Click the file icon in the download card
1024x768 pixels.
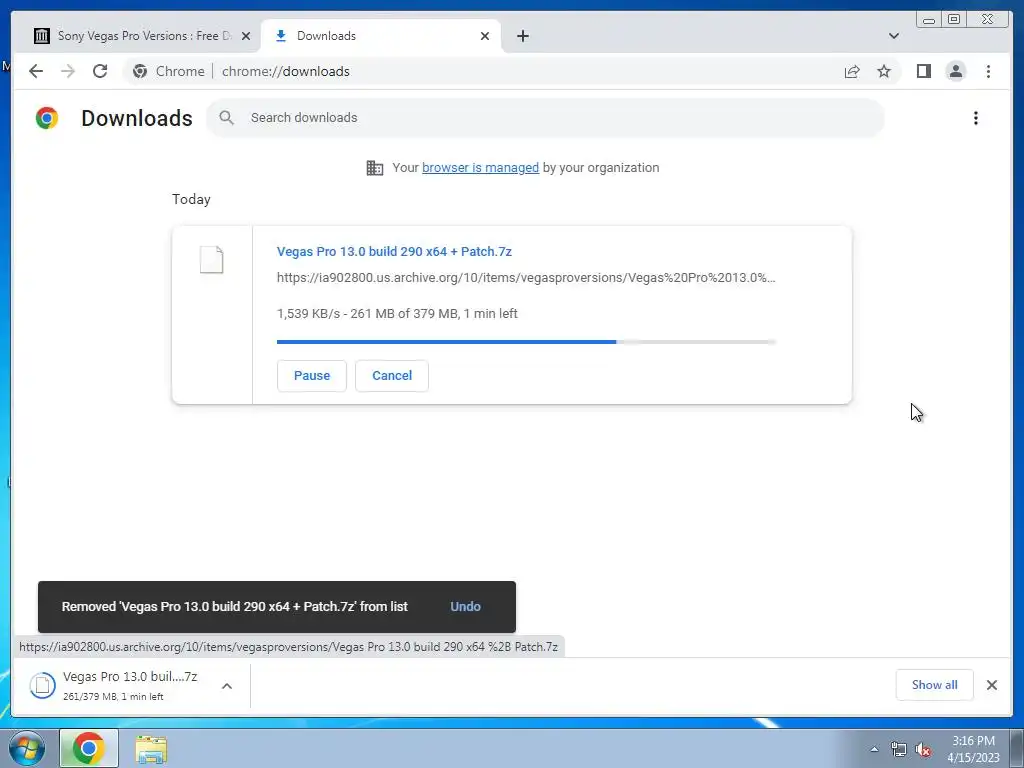[x=212, y=260]
